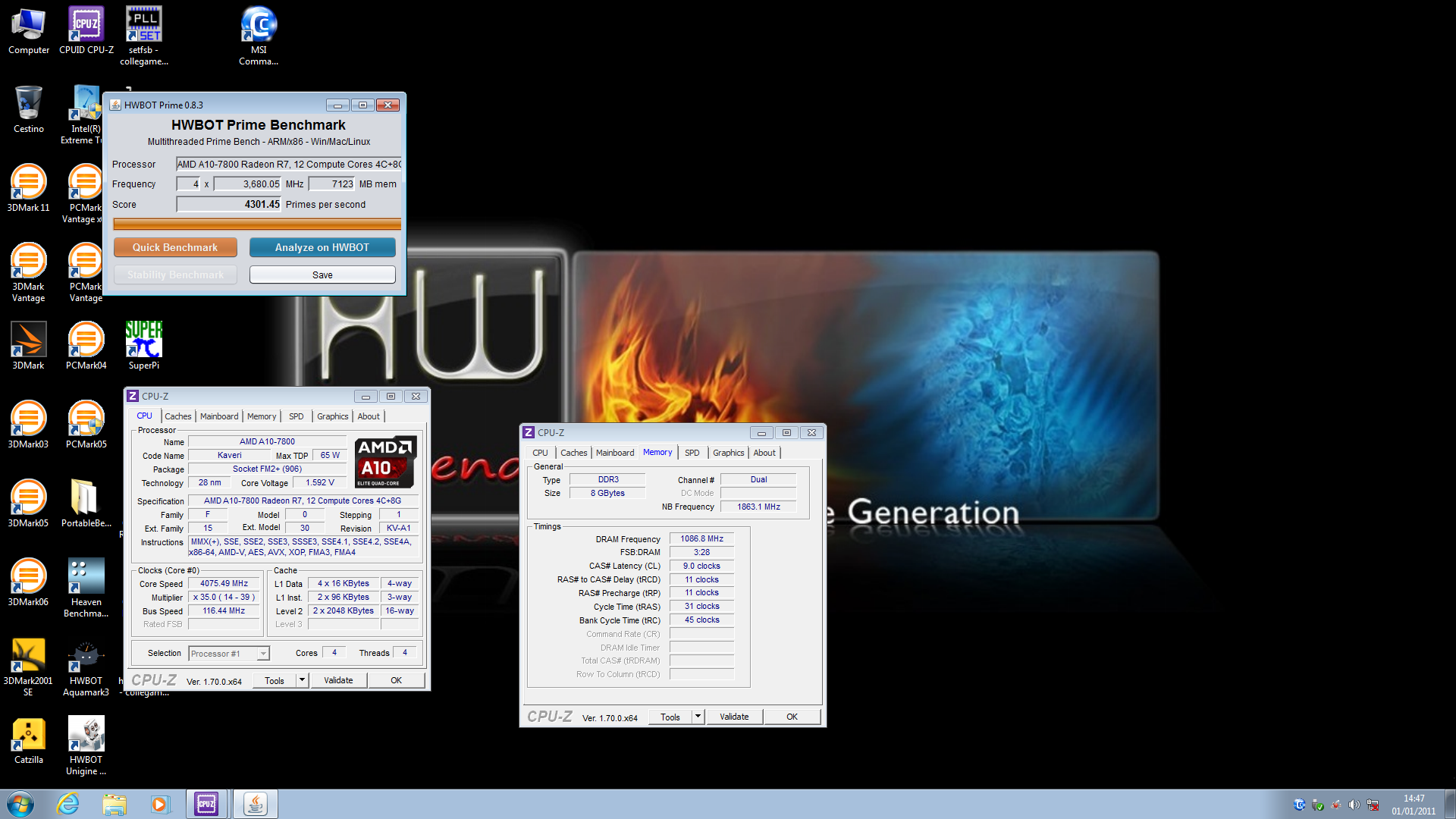Expand Tools dropdown arrow in CPU-Z Memory window
Screen dimensions: 1456x819
[x=698, y=717]
